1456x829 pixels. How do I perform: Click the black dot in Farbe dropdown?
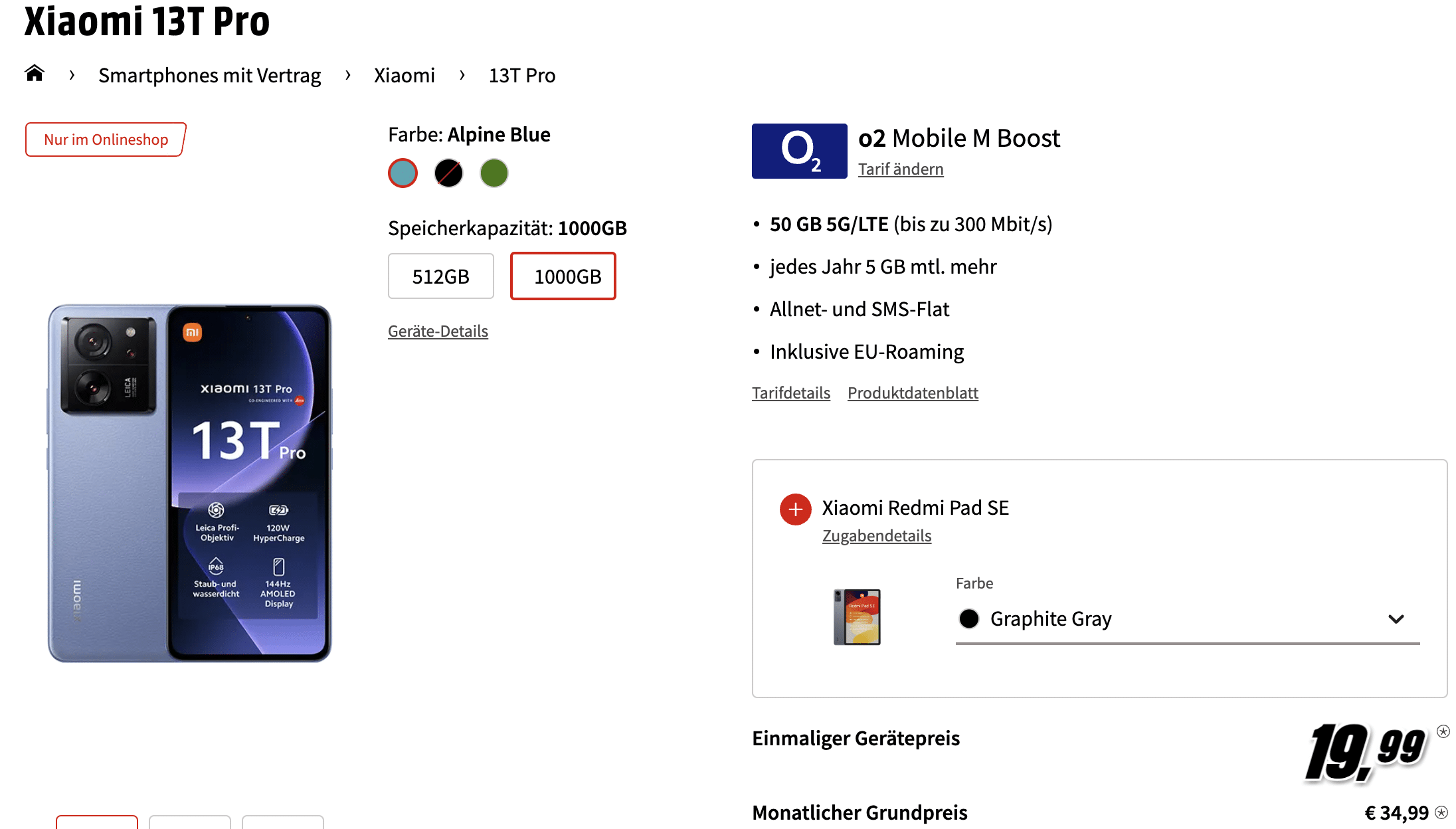(969, 618)
